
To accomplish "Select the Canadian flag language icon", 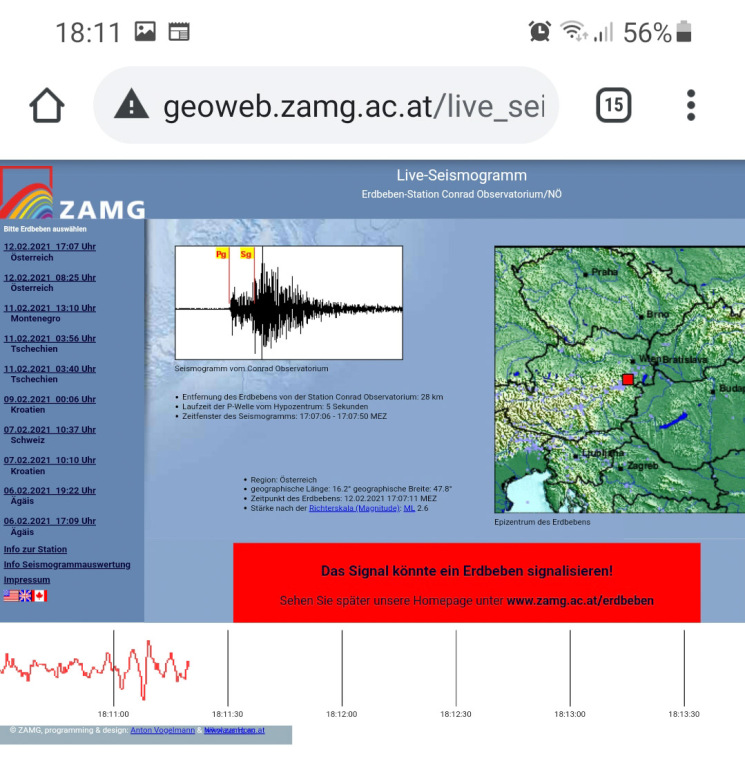I will [x=40, y=596].
